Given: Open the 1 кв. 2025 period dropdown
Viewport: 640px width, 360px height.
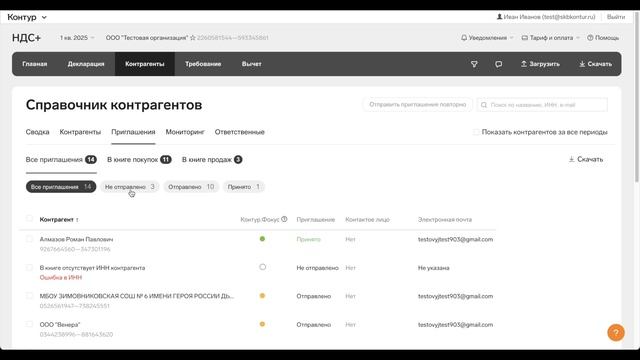Looking at the screenshot, I should [77, 38].
